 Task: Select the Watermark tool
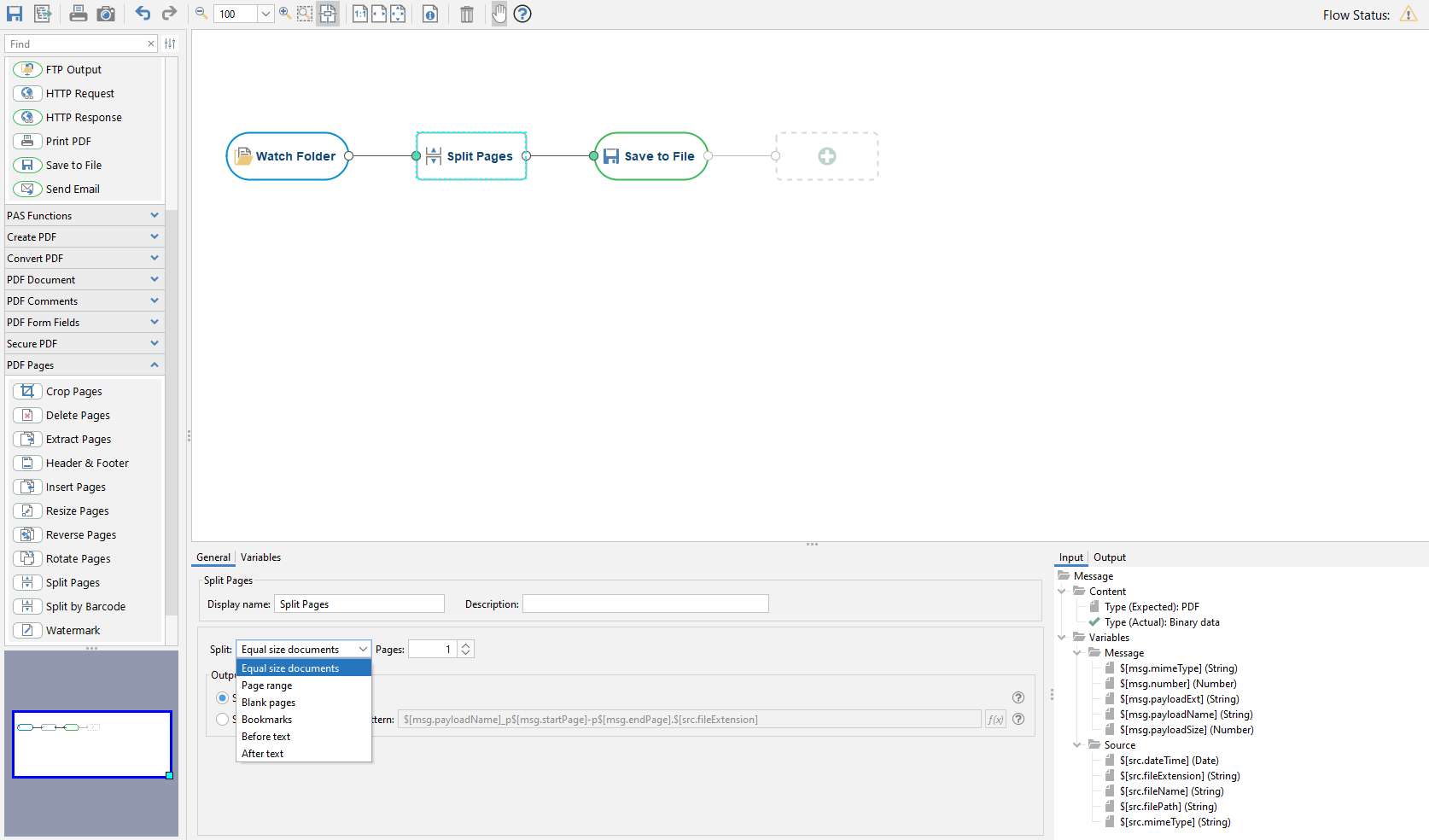tap(72, 630)
